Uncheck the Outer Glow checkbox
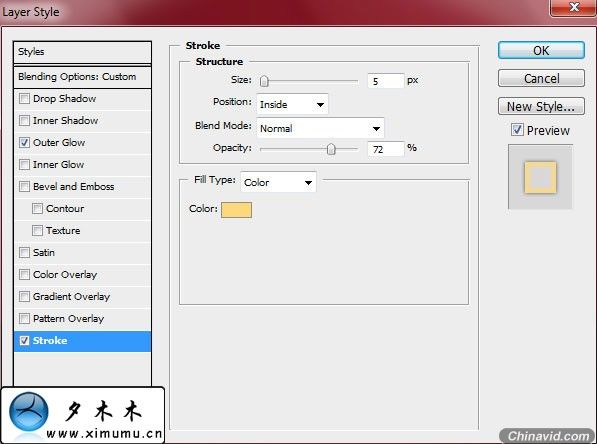 click(24, 143)
